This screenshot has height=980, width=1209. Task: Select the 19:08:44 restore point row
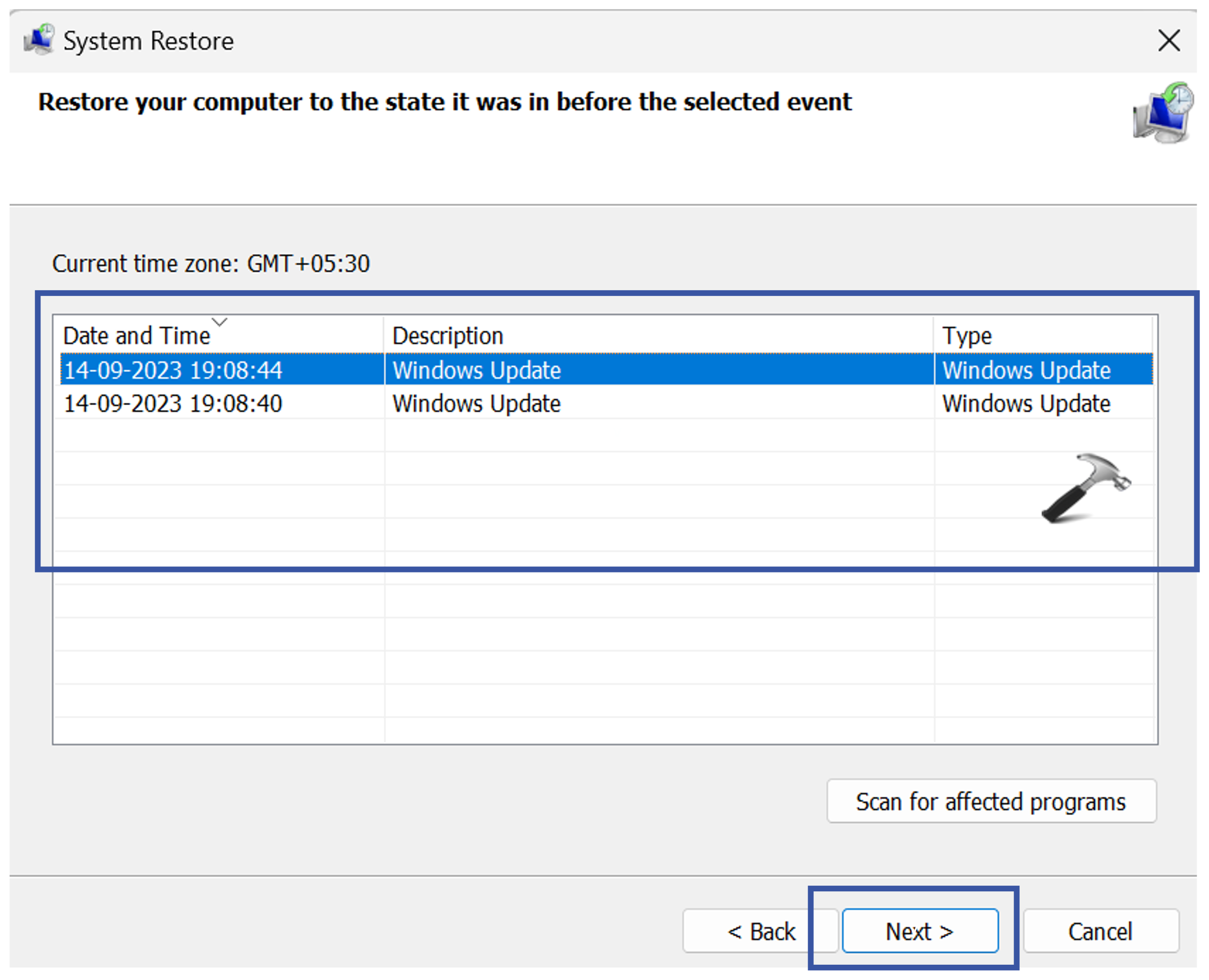click(173, 370)
